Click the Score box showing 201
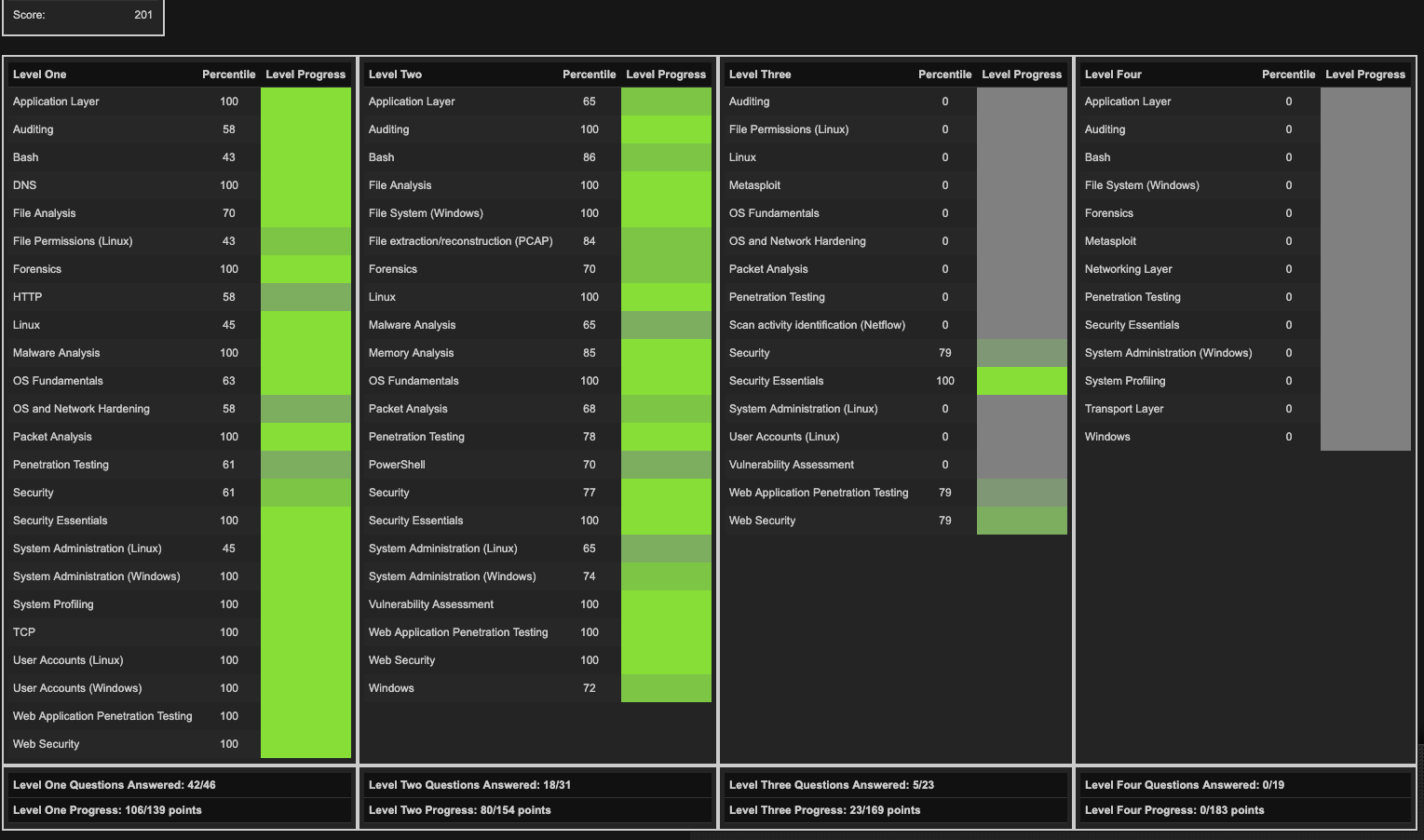The image size is (1424, 840). (83, 16)
